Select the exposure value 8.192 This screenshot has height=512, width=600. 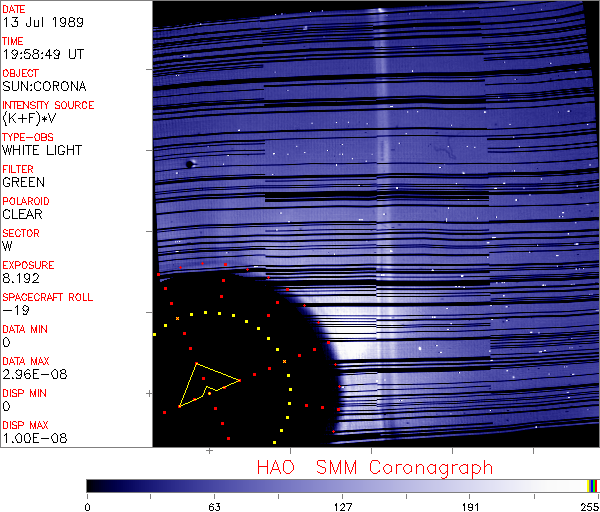tap(21, 278)
